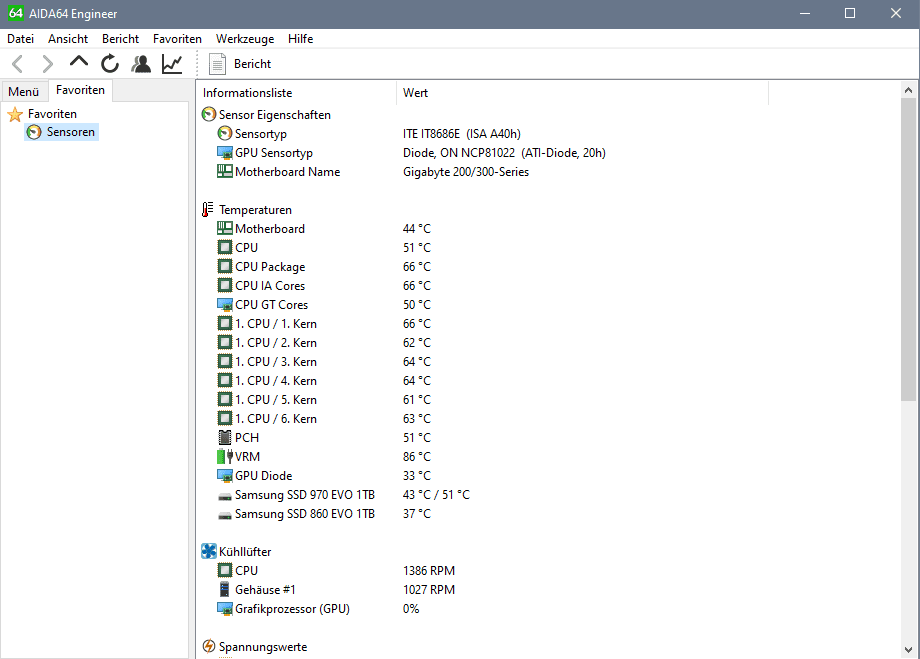Click the icon next to GPU Sensortyp
The height and width of the screenshot is (659, 920).
point(225,153)
